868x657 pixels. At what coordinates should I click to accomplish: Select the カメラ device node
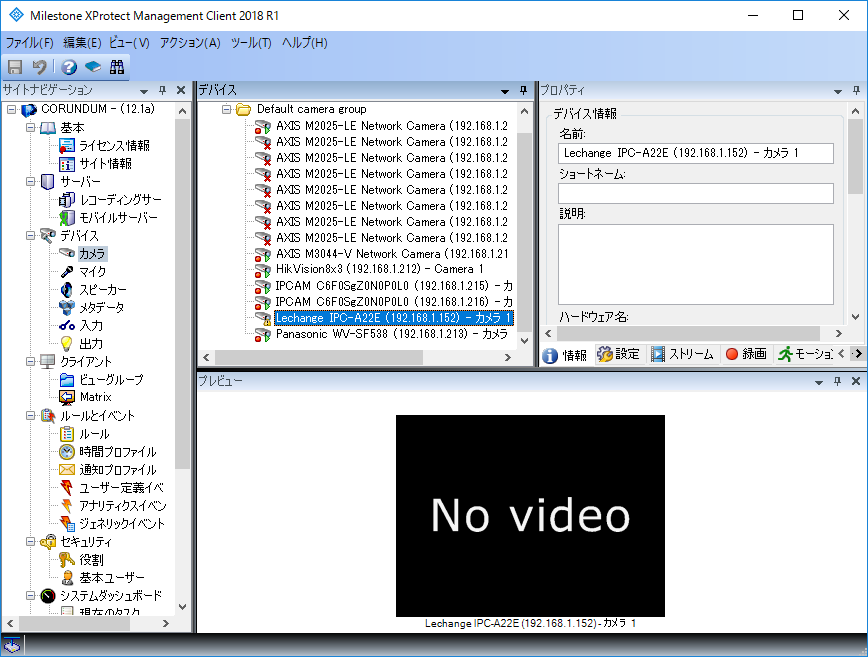(x=92, y=254)
